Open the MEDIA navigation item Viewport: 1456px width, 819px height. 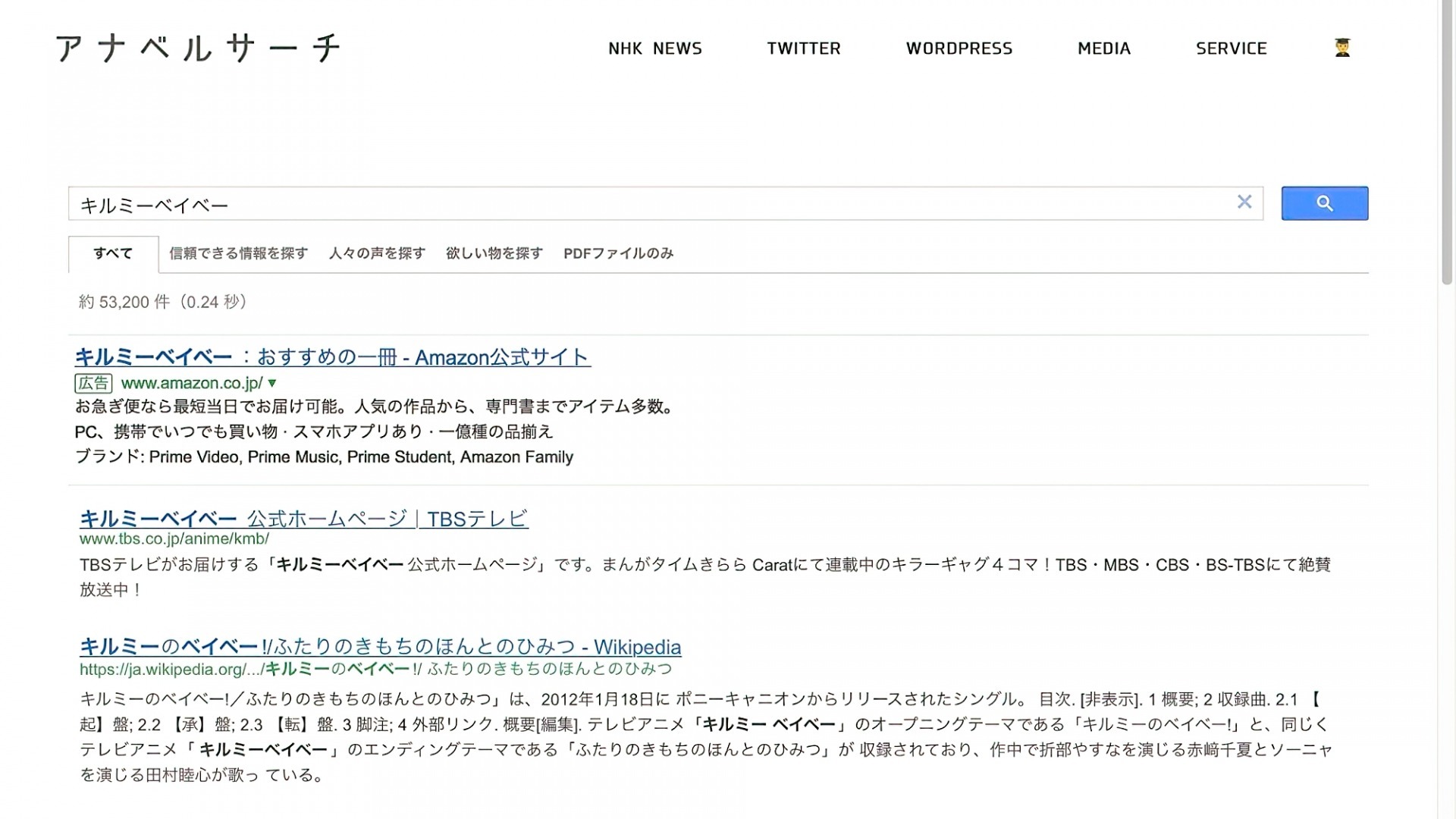click(x=1103, y=49)
